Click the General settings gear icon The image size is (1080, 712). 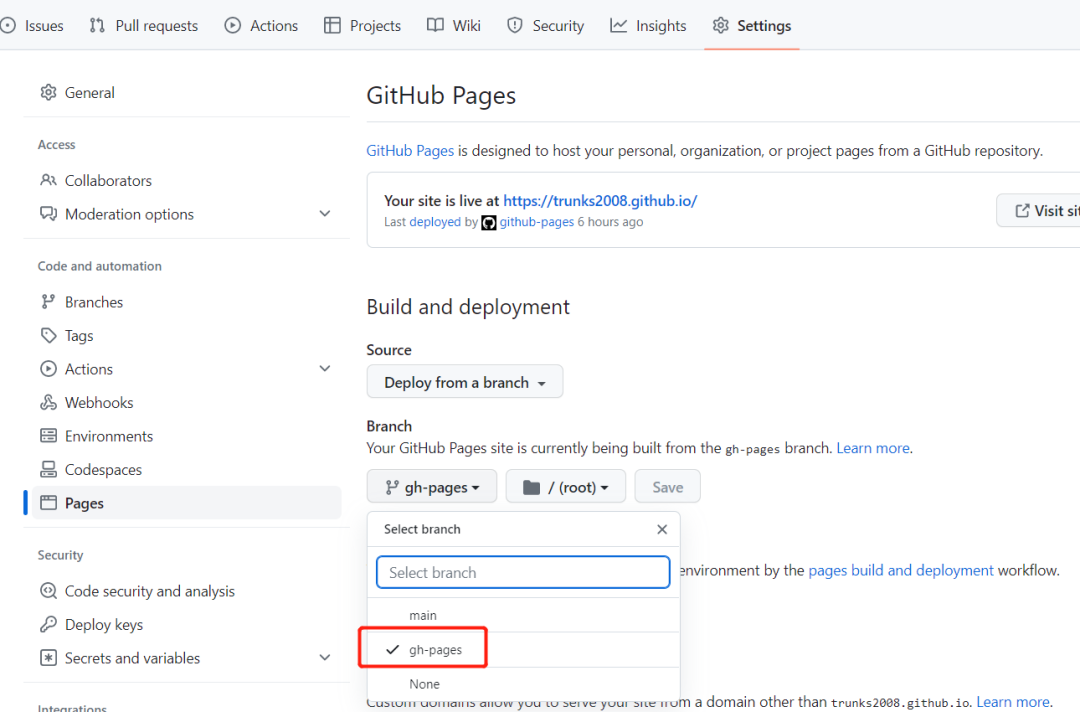point(48,92)
